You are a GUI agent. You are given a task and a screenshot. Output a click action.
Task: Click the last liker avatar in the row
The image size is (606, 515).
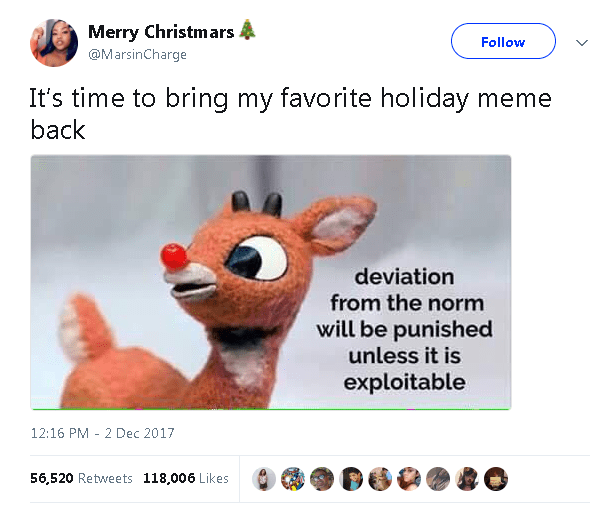pos(496,479)
